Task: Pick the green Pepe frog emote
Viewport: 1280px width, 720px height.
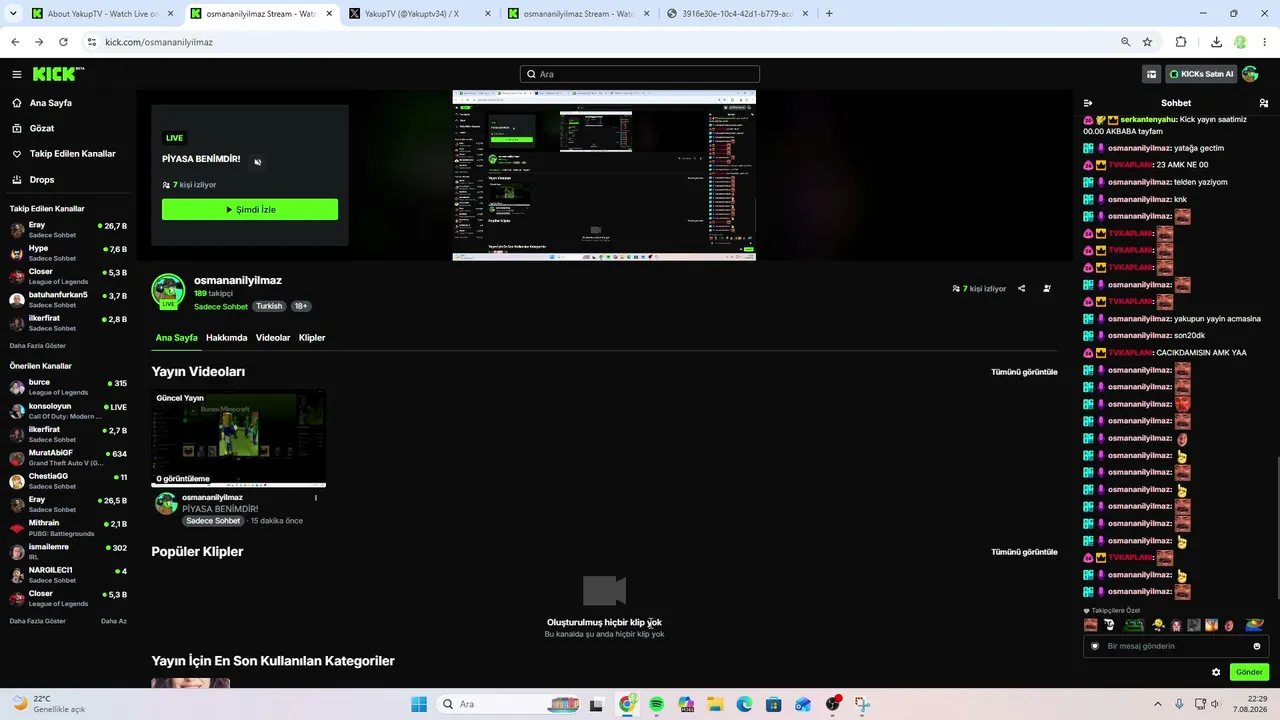Action: (1134, 625)
